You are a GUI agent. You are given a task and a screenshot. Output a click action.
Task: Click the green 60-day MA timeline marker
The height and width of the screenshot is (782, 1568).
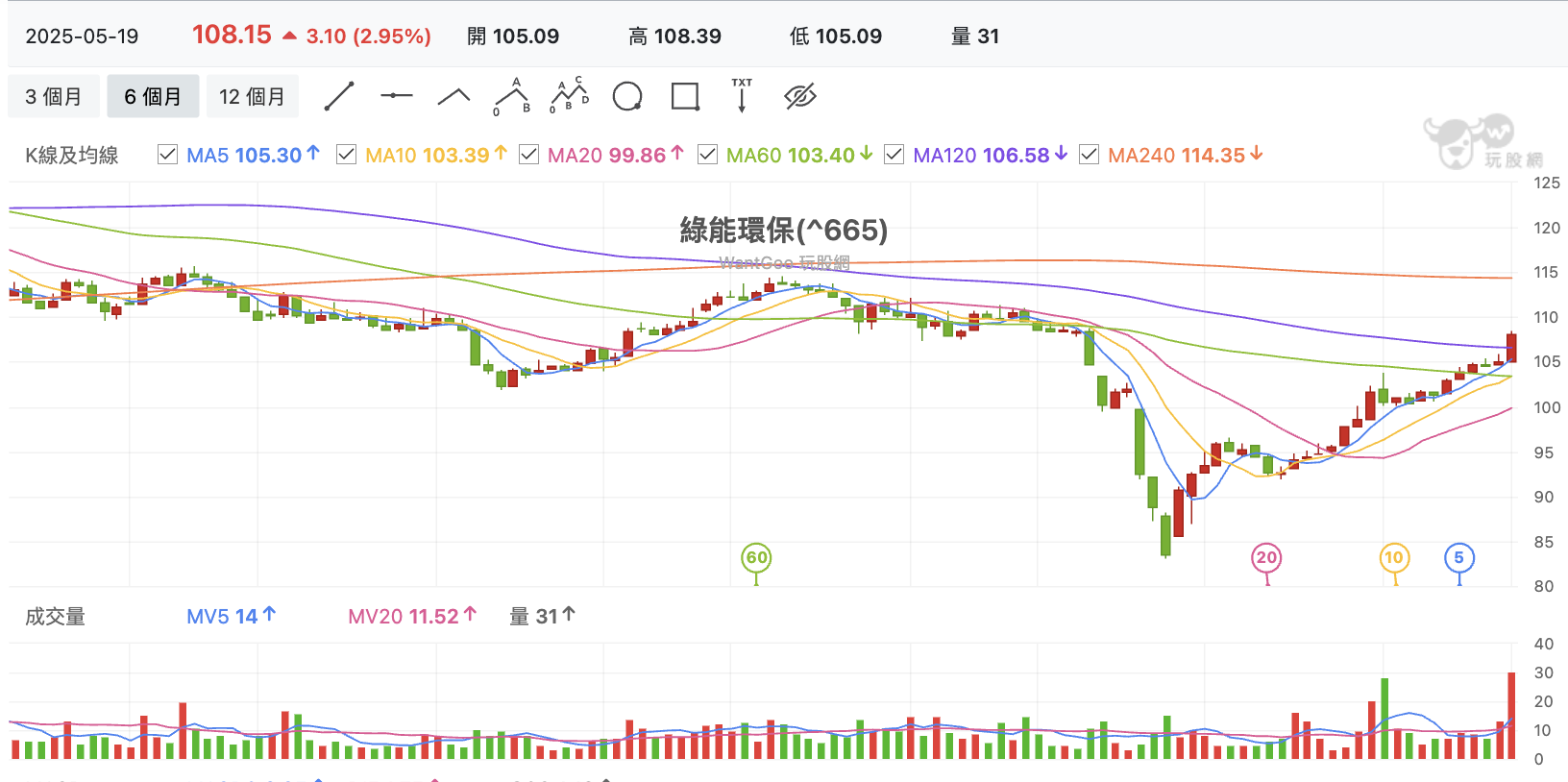tap(757, 557)
